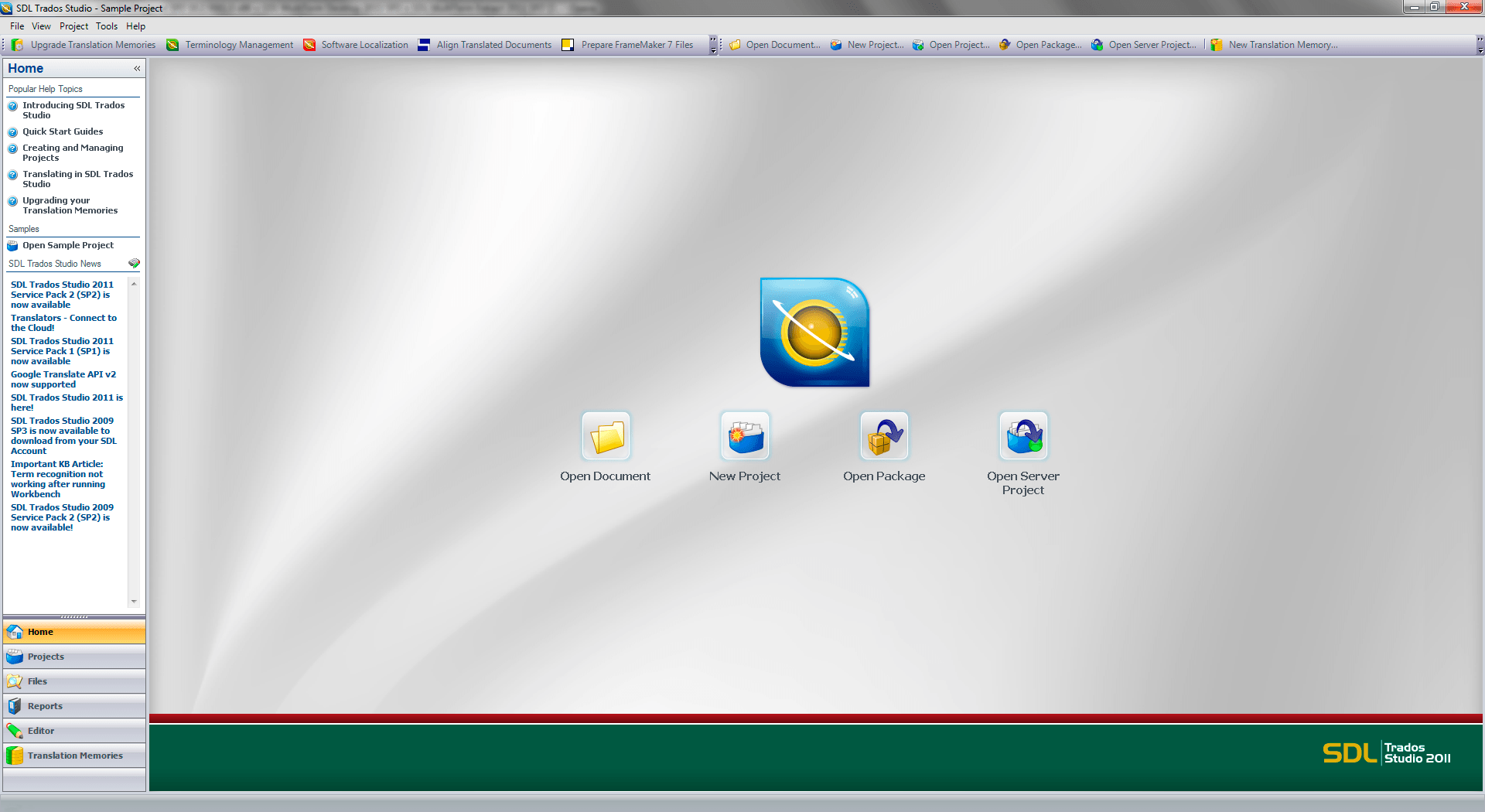Viewport: 1485px width, 812px height.
Task: Click the Open Package label text
Action: point(884,476)
